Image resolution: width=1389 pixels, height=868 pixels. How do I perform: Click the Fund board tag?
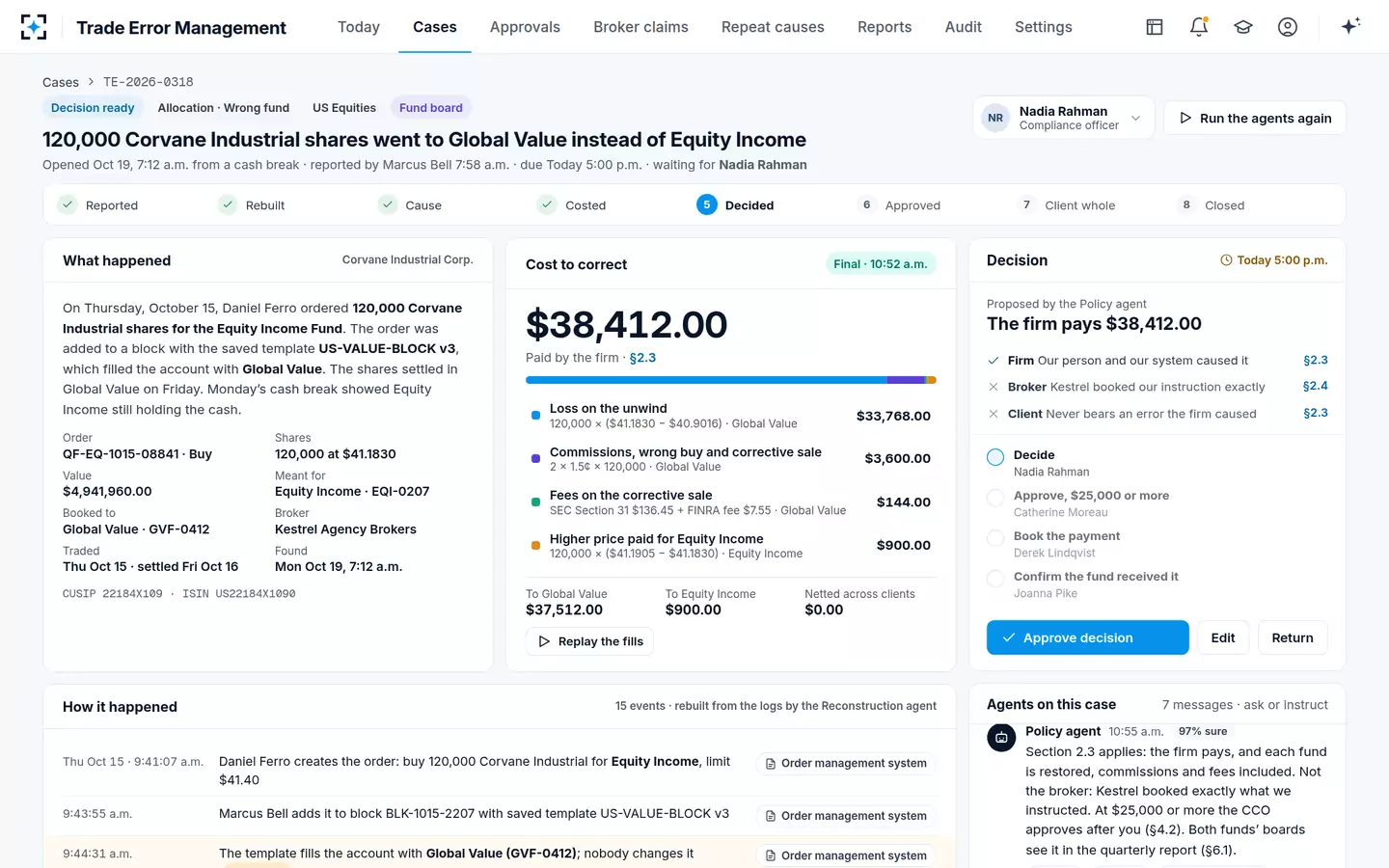[x=431, y=108]
